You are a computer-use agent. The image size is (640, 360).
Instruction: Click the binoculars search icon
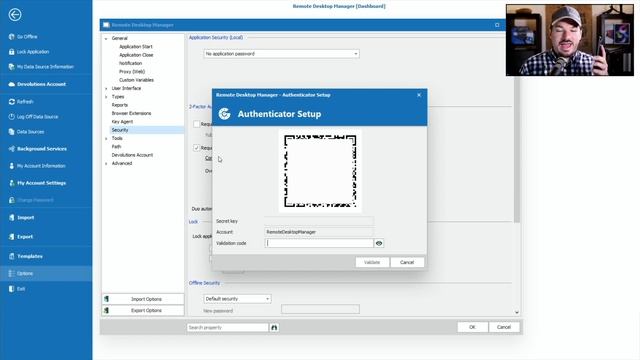(x=274, y=327)
